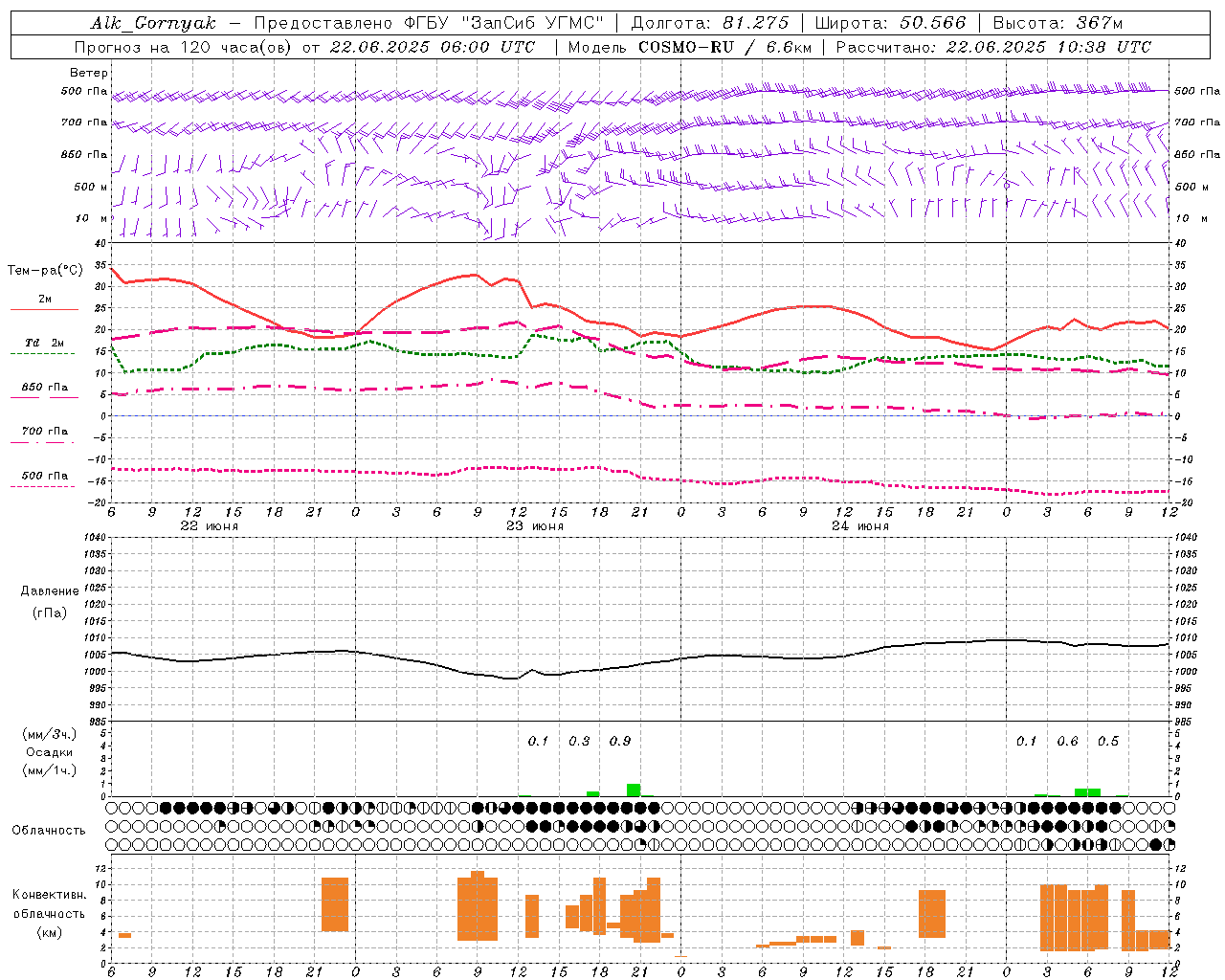Viewport: 1225px width, 980px height.
Task: Select the 0.5 precipitation amount
Action: point(1108,741)
